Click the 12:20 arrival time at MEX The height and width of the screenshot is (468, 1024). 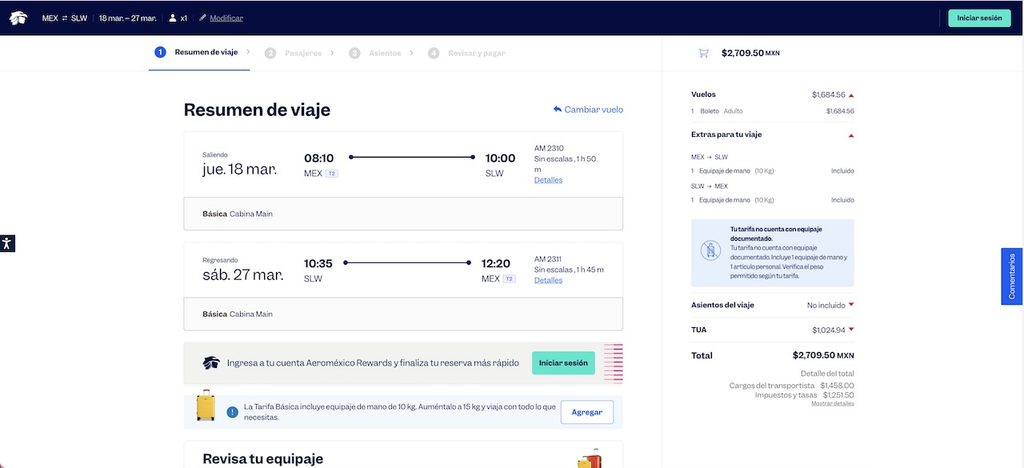point(498,263)
